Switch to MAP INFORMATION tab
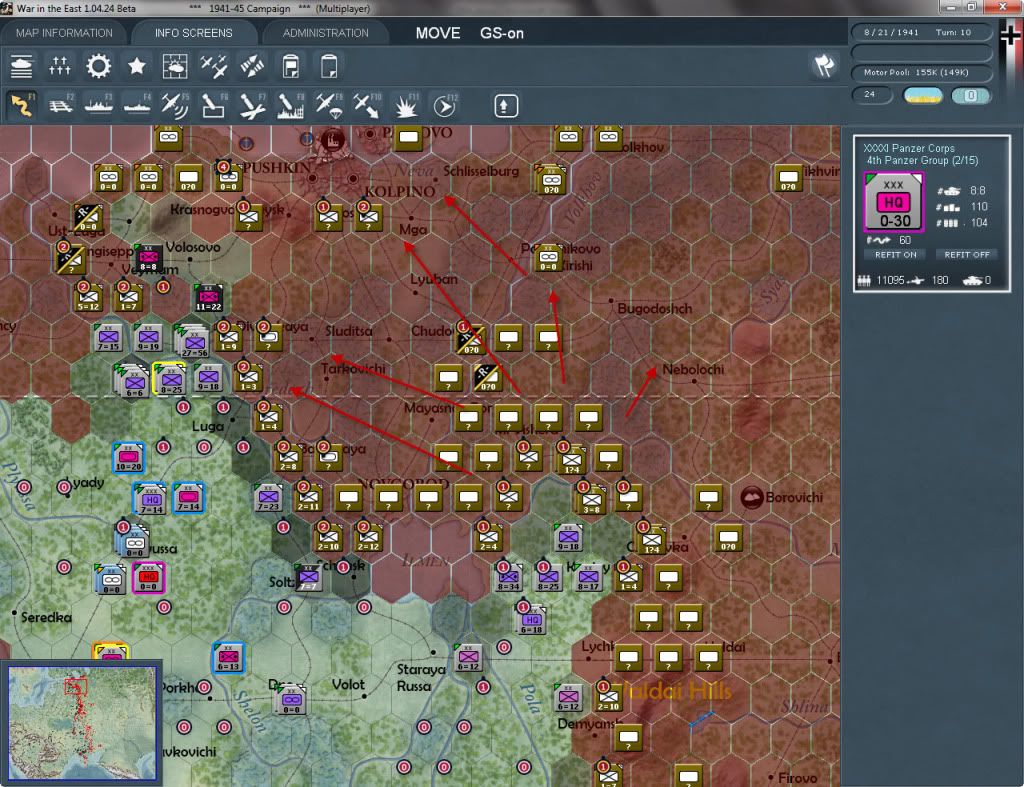This screenshot has height=787, width=1024. (64, 33)
